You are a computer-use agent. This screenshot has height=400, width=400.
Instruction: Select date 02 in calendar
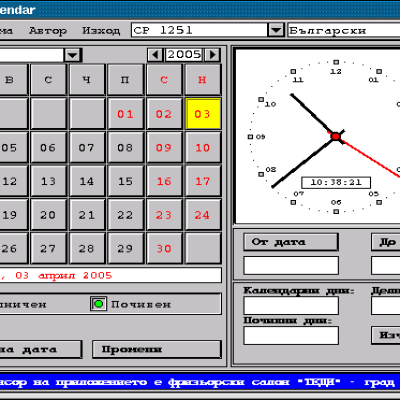tap(164, 114)
